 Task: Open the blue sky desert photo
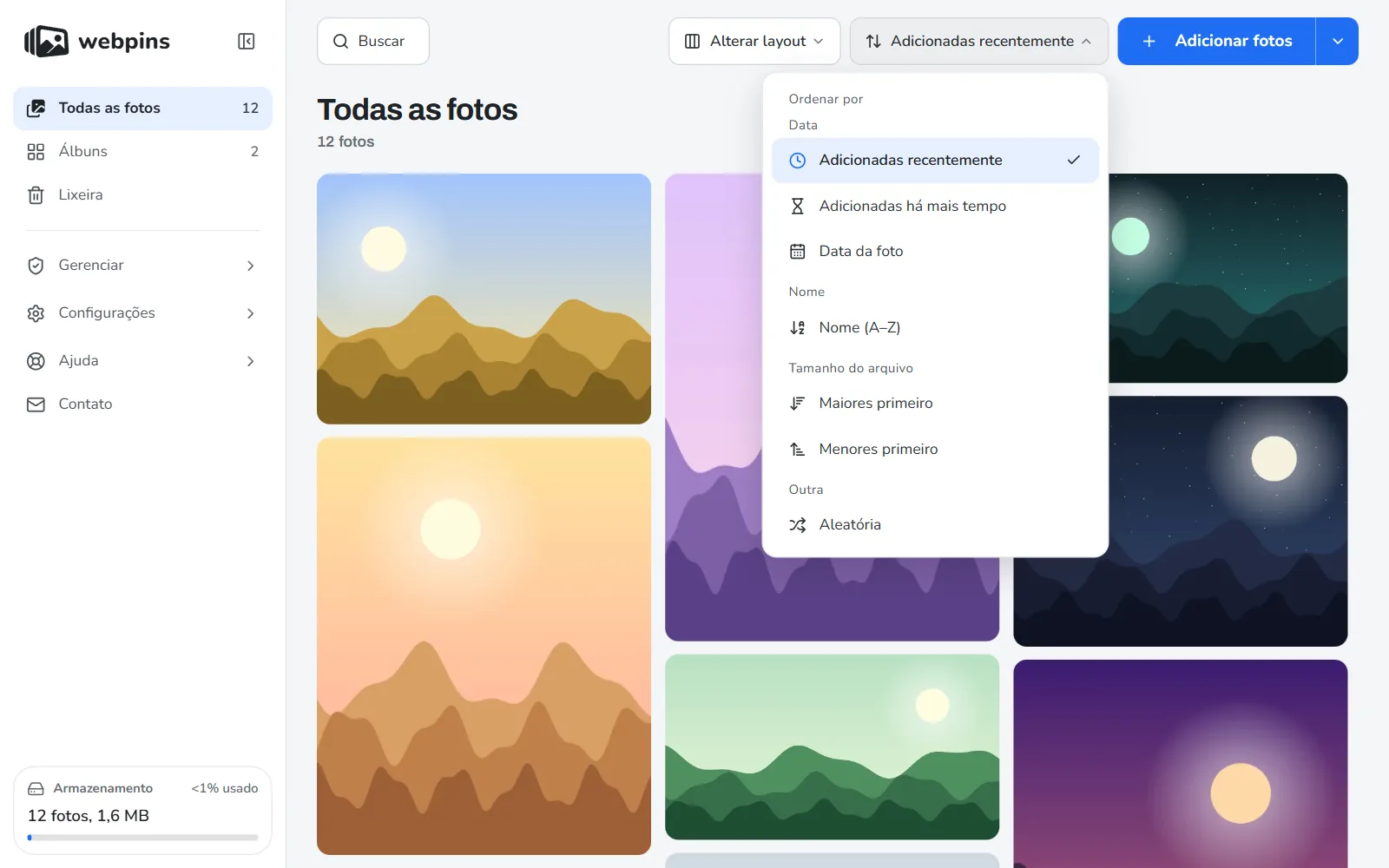coord(484,299)
